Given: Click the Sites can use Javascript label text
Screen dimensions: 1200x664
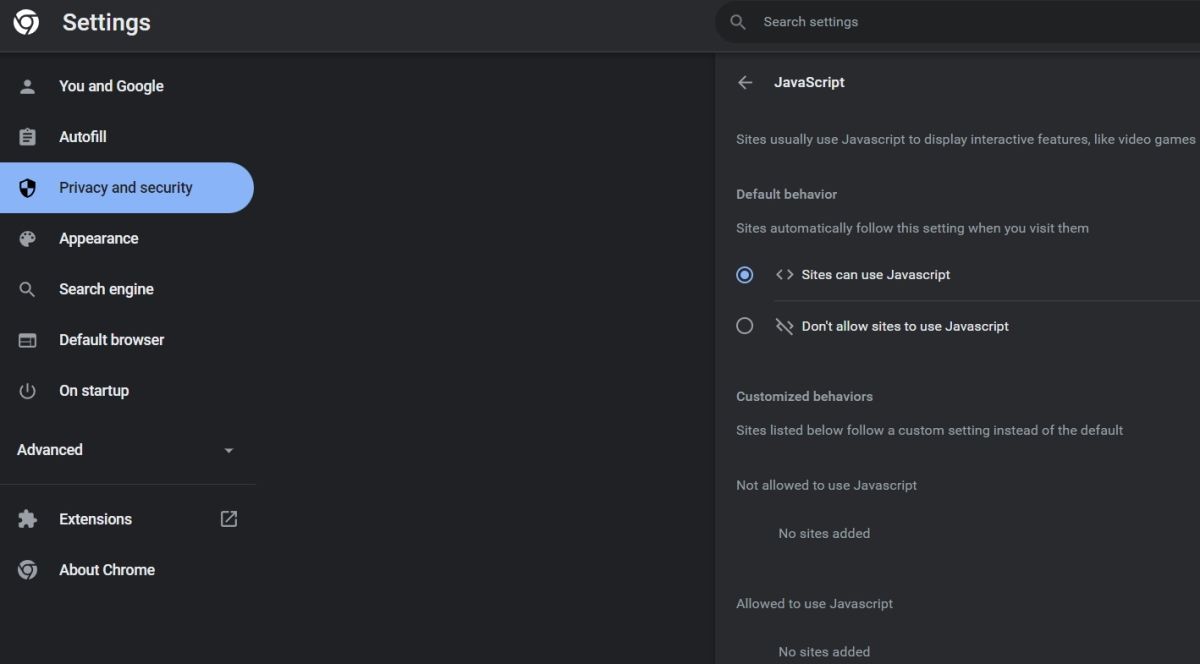Looking at the screenshot, I should [876, 275].
